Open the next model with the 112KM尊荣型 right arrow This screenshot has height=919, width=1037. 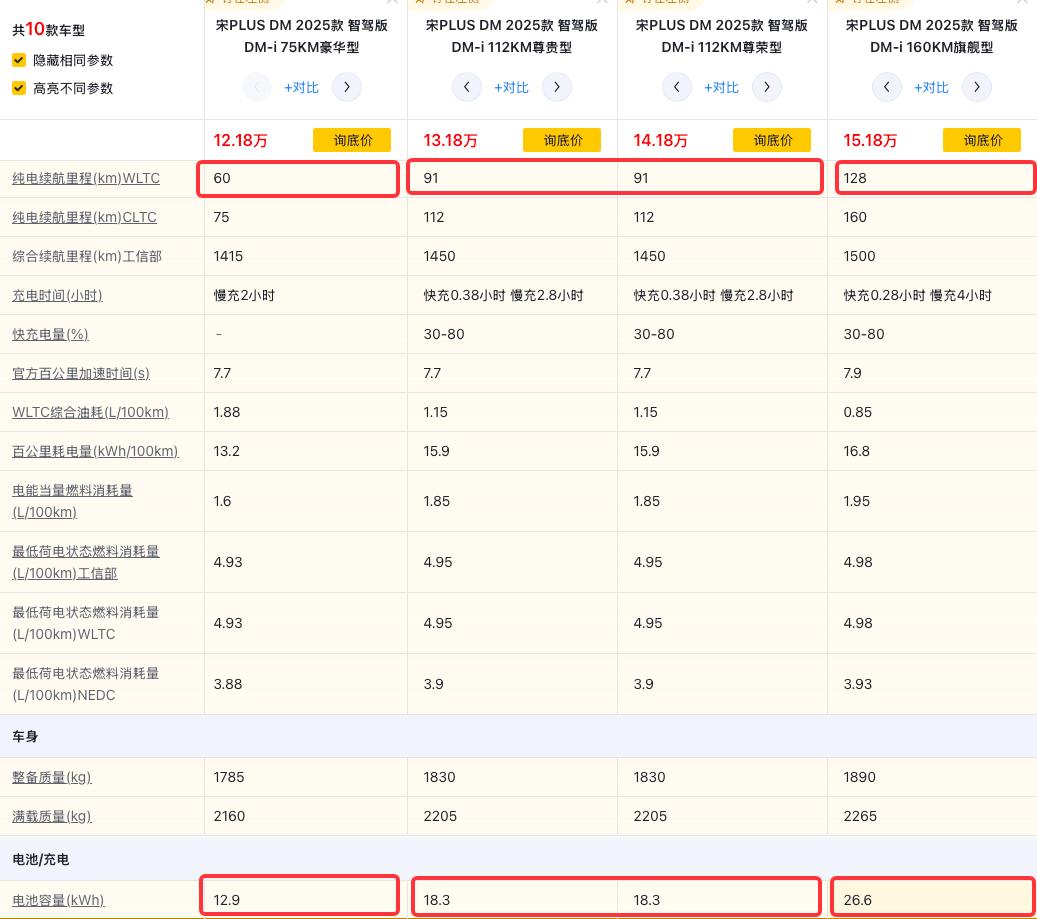[767, 87]
